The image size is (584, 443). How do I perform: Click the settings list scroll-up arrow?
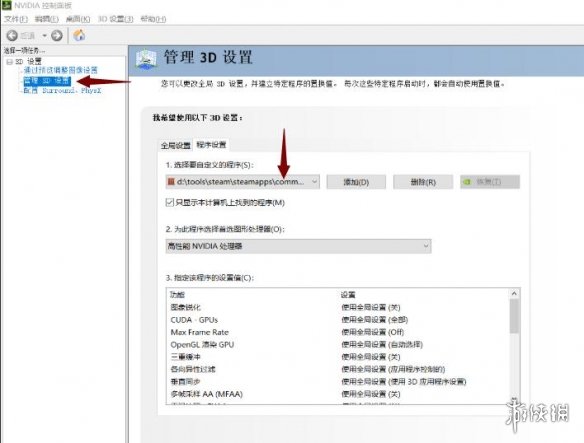click(514, 294)
